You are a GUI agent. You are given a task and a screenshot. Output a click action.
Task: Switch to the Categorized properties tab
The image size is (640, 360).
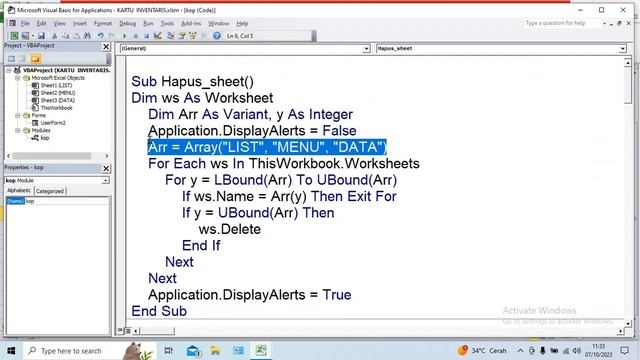tap(50, 191)
